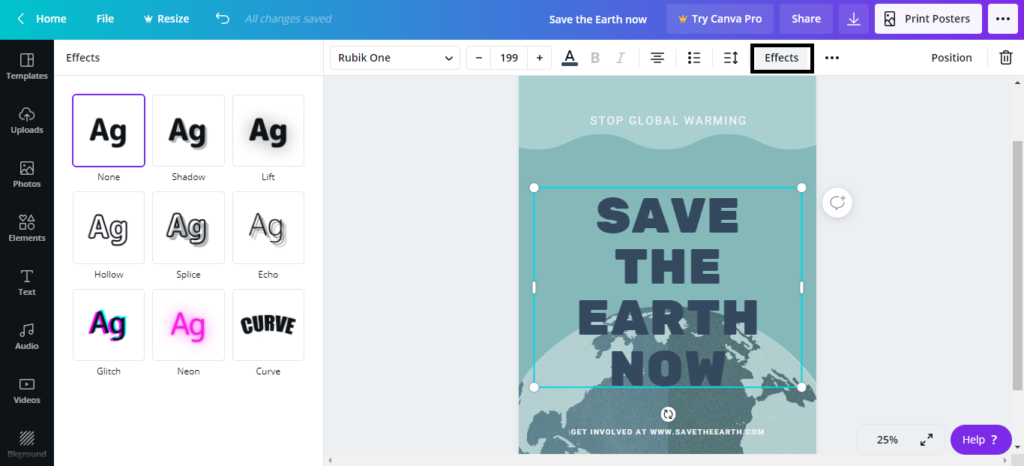This screenshot has height=466, width=1024.
Task: Open the File menu
Action: pyautogui.click(x=105, y=19)
